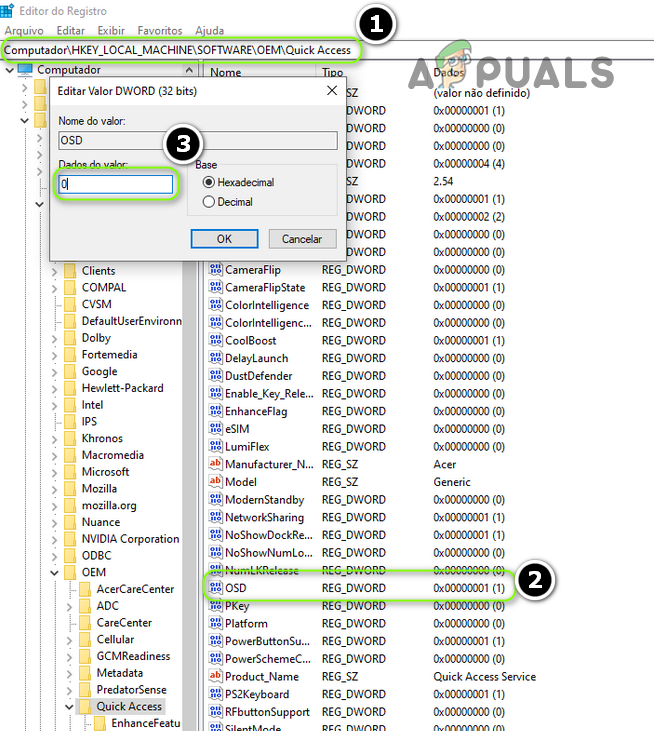The width and height of the screenshot is (654, 731).
Task: Click the NetworkSharing value icon
Action: pyautogui.click(x=215, y=517)
